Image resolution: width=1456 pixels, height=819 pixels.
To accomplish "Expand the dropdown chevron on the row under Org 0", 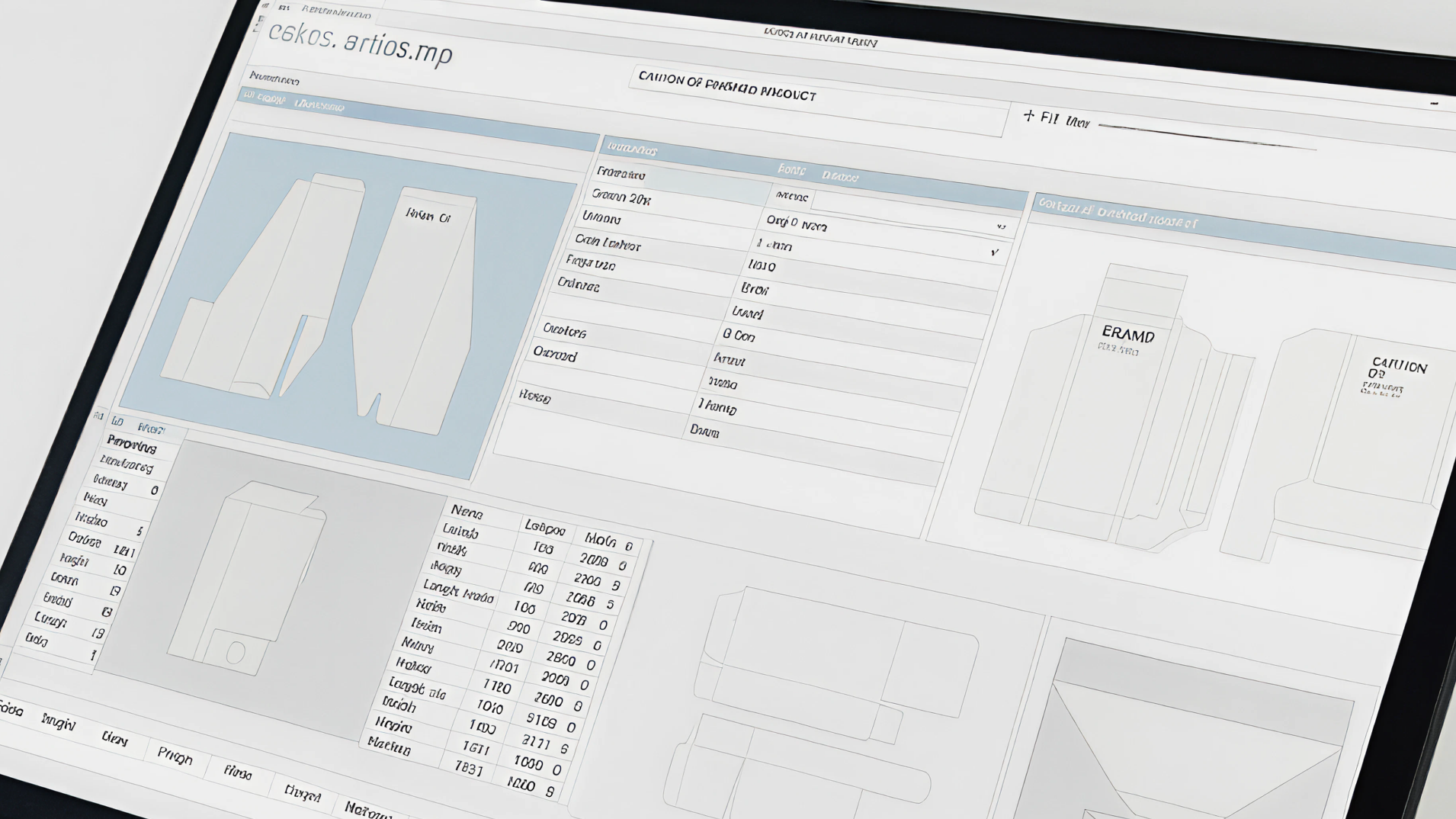I will [x=994, y=252].
